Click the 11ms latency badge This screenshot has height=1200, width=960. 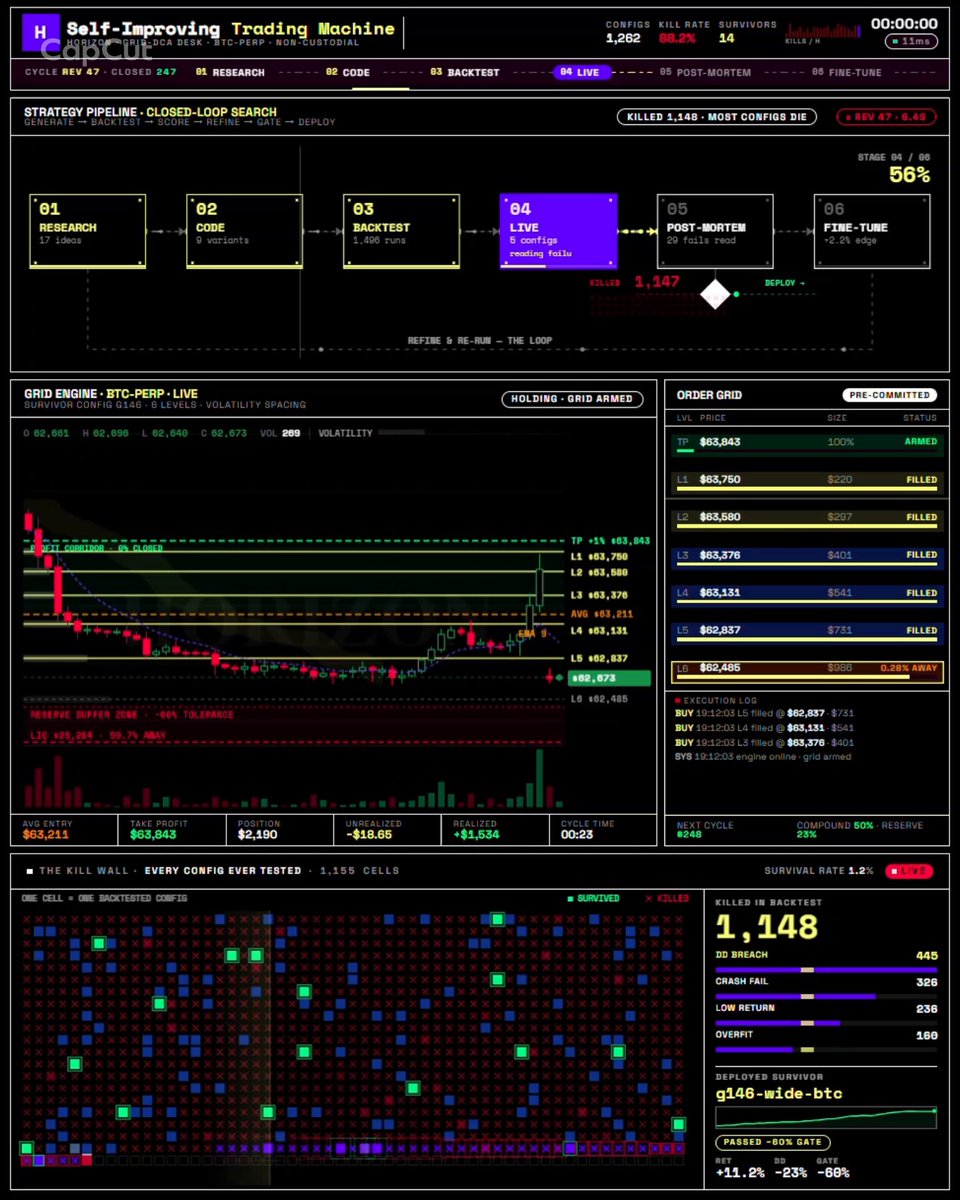point(910,42)
